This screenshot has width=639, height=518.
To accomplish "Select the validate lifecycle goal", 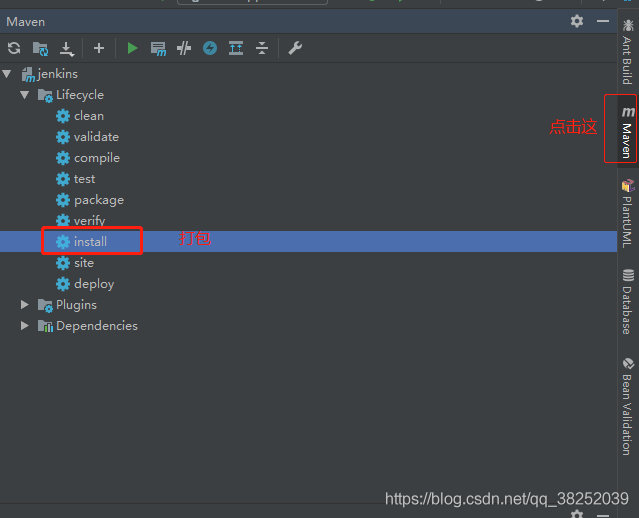I will click(x=308, y=137).
